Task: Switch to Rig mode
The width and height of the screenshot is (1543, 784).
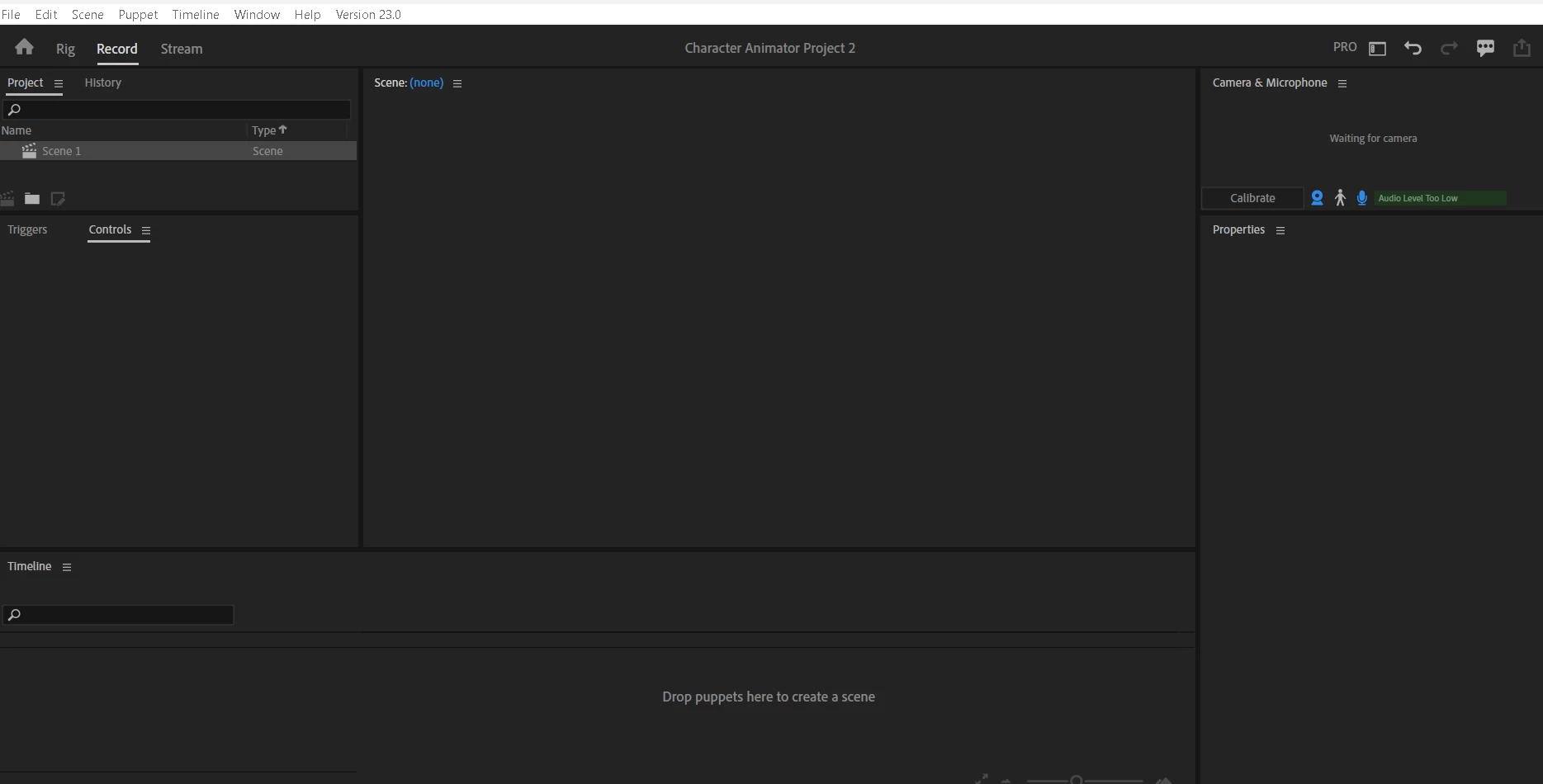Action: (x=65, y=49)
